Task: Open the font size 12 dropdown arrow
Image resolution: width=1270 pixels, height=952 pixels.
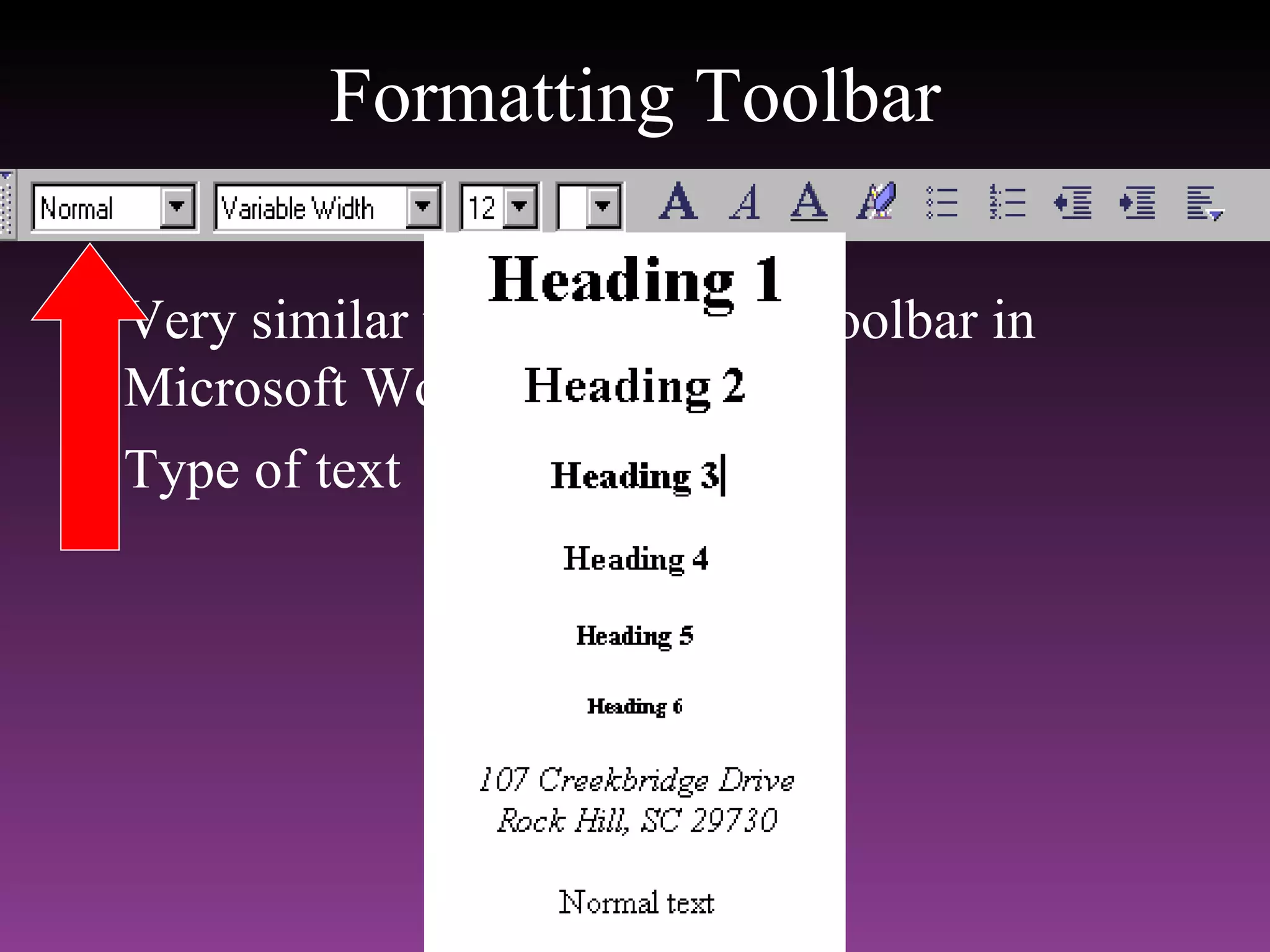Action: 520,206
